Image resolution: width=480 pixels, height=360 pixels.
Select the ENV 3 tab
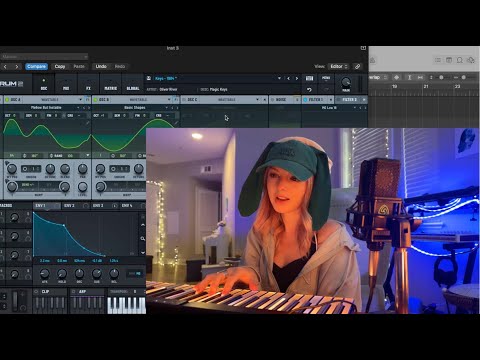click(105, 206)
